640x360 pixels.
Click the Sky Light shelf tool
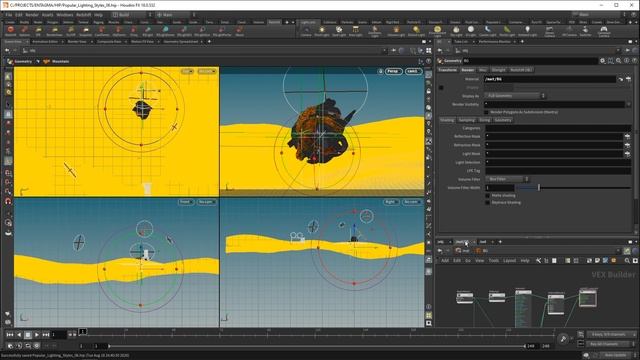tap(456, 31)
